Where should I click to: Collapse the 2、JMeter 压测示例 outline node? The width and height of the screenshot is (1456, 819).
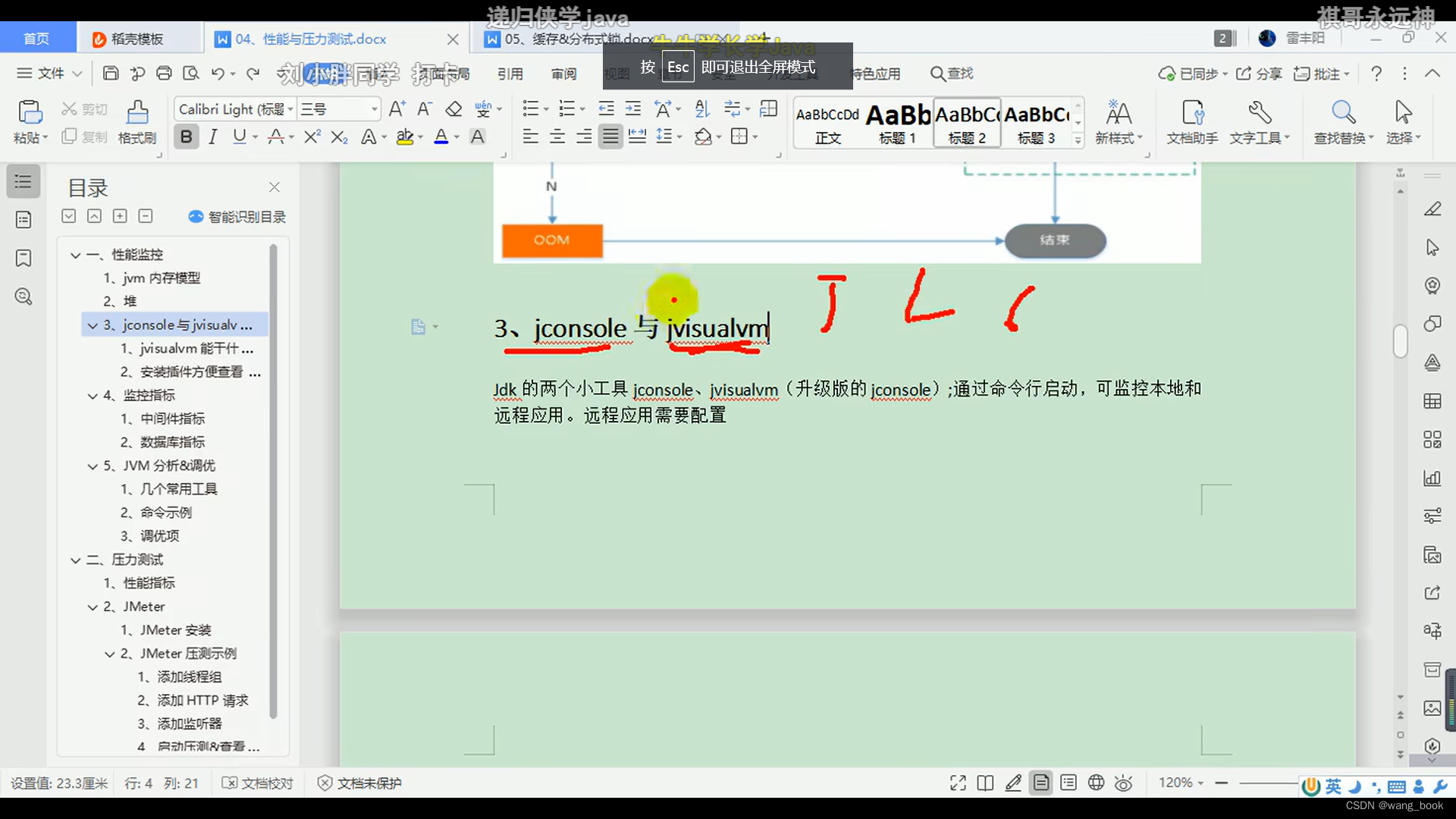tap(110, 654)
